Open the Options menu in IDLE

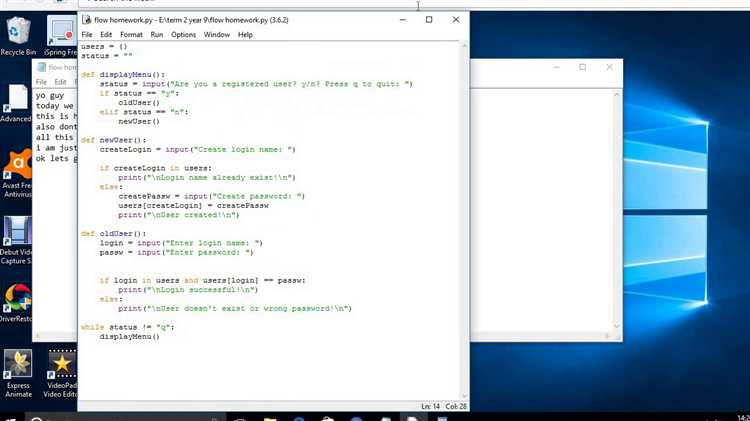coord(183,34)
